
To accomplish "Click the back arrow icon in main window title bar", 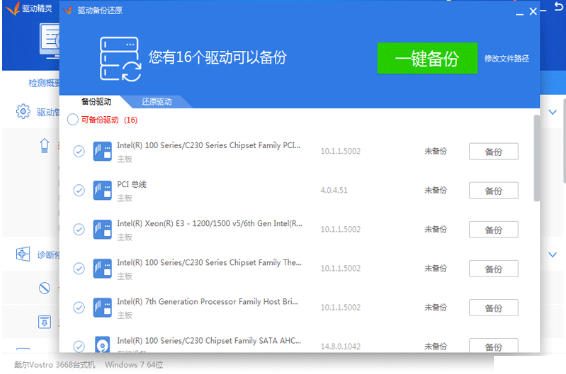I will (x=558, y=7).
